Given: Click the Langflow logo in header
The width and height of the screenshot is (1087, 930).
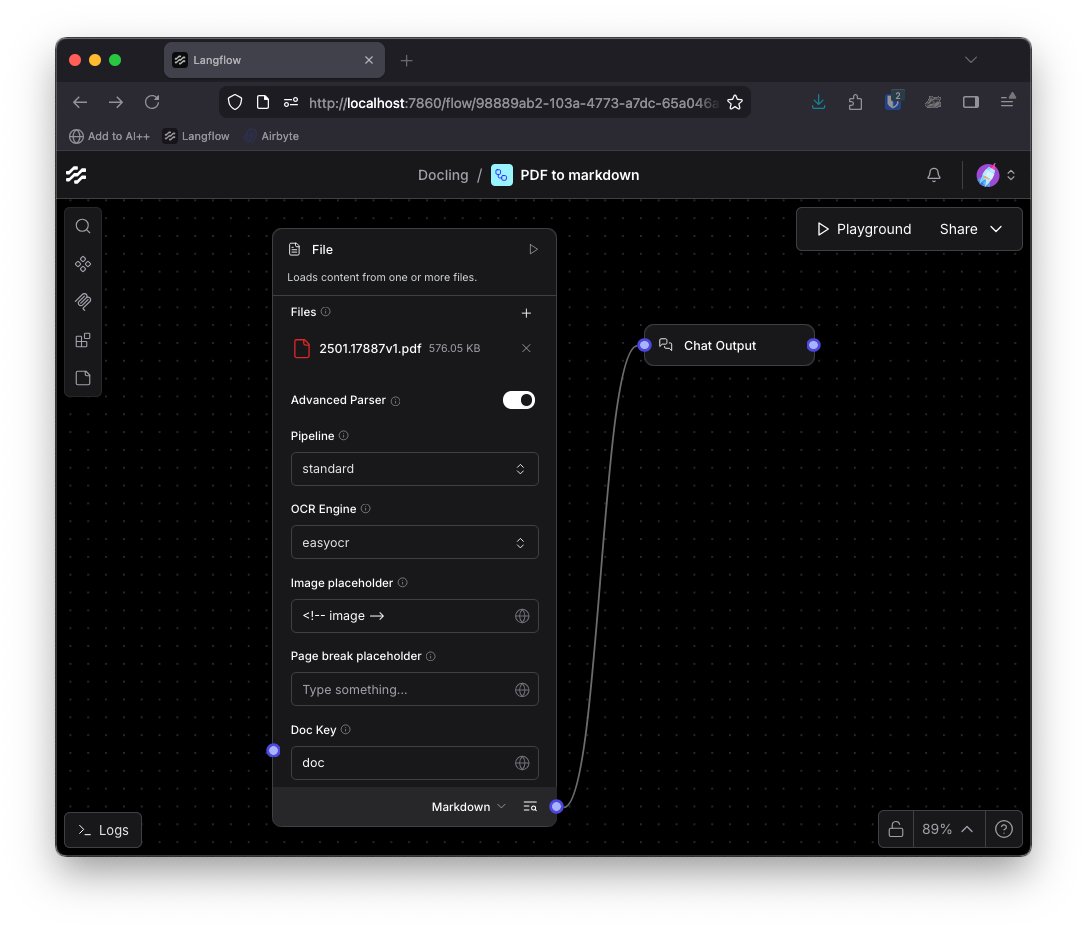Looking at the screenshot, I should coord(76,175).
